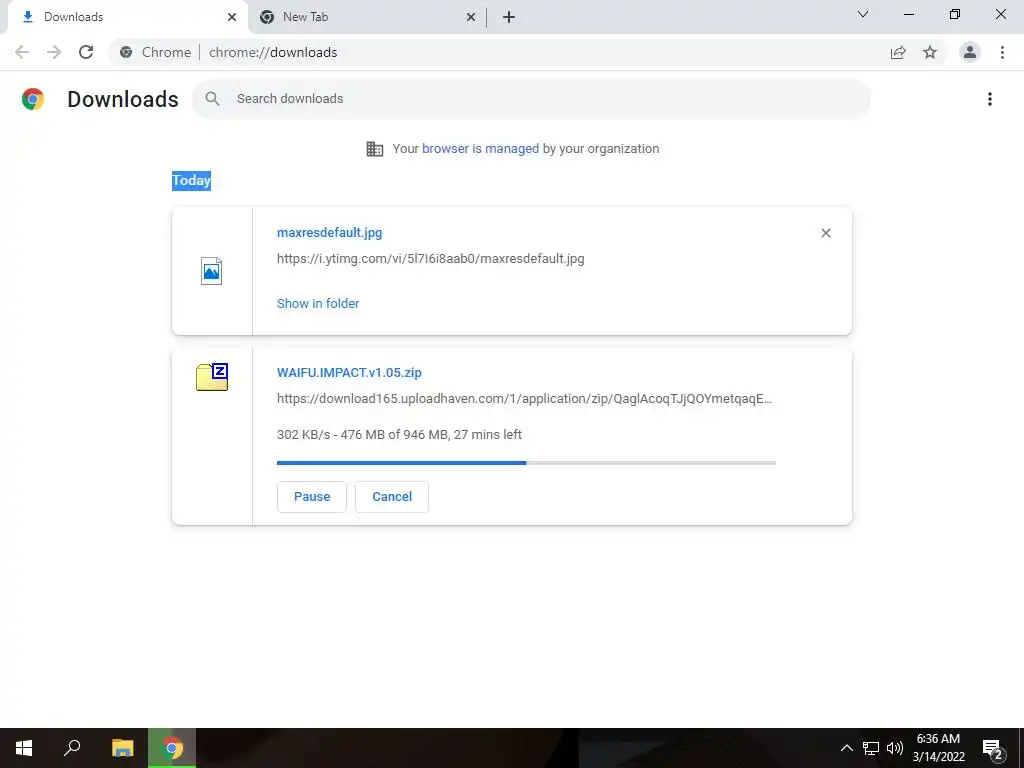Click the browser forward arrow
This screenshot has width=1024, height=768.
point(54,52)
